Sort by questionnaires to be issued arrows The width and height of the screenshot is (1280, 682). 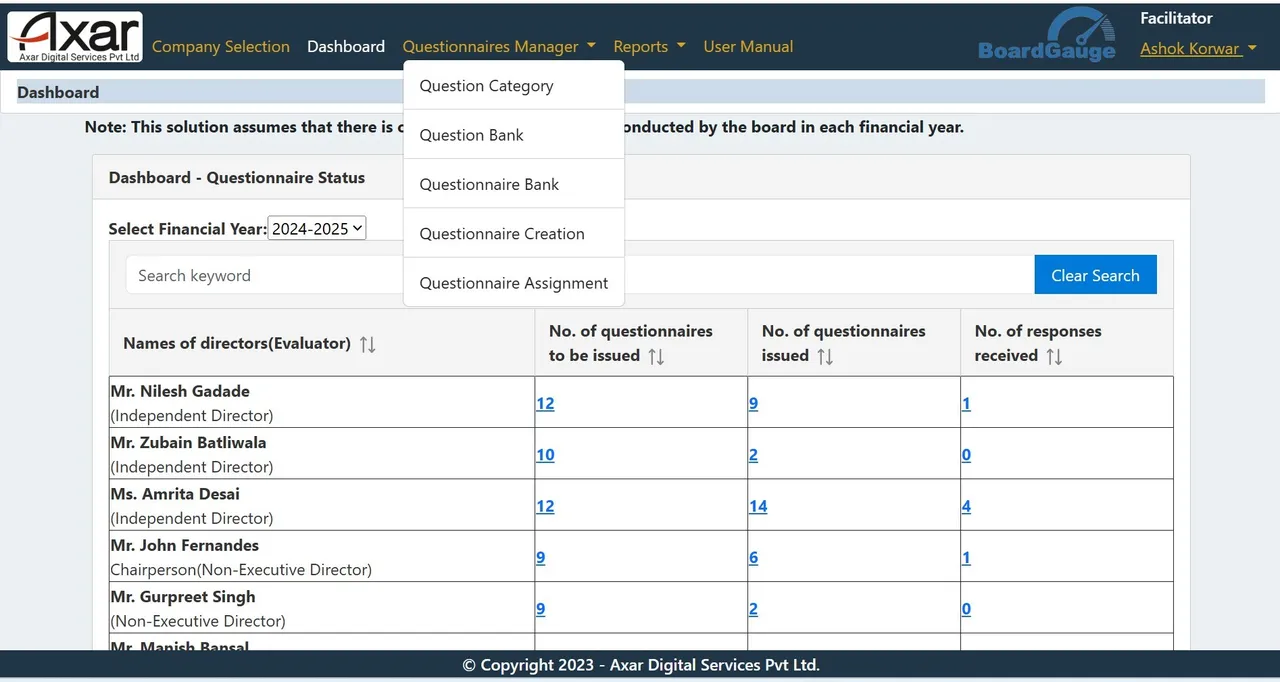click(656, 356)
